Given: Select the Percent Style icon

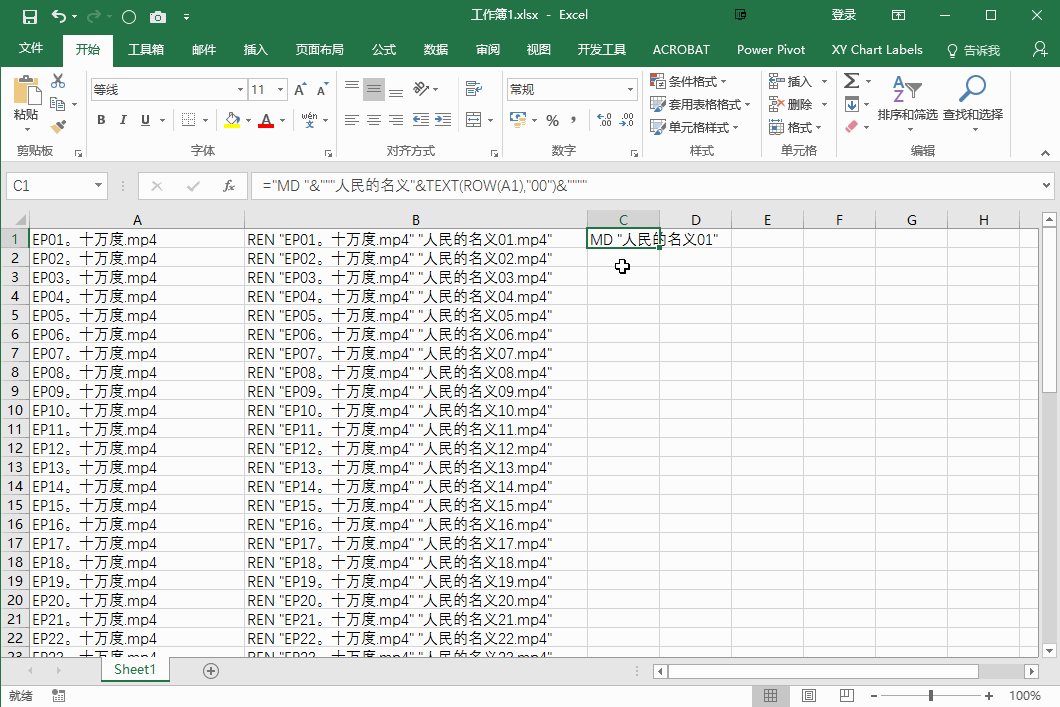Looking at the screenshot, I should pos(552,119).
